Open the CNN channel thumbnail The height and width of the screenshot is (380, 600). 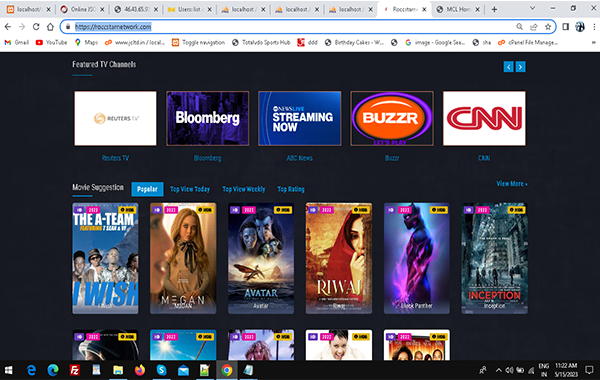pos(484,118)
